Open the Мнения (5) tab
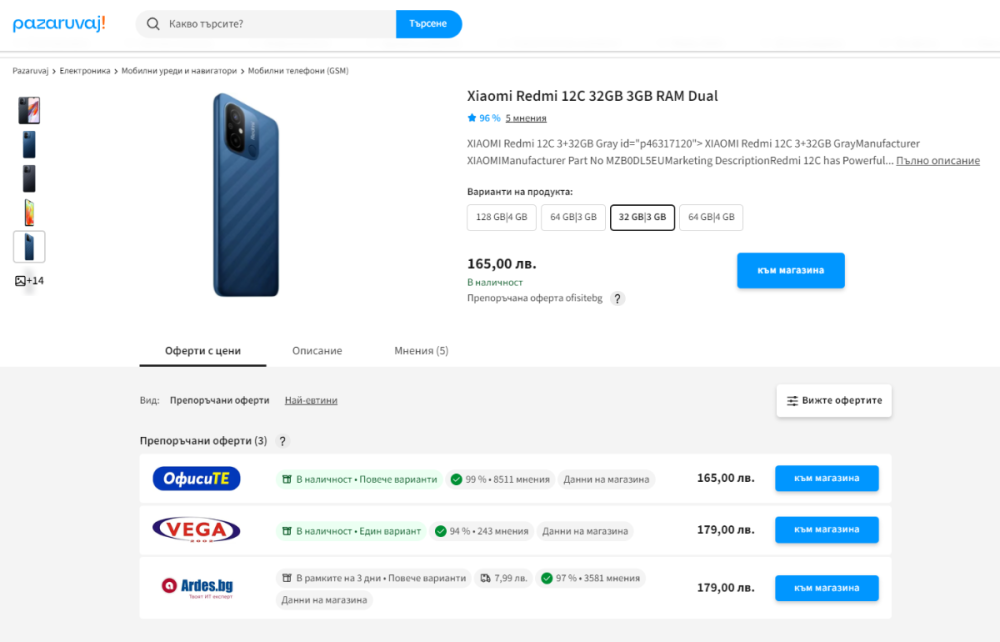 [x=421, y=351]
